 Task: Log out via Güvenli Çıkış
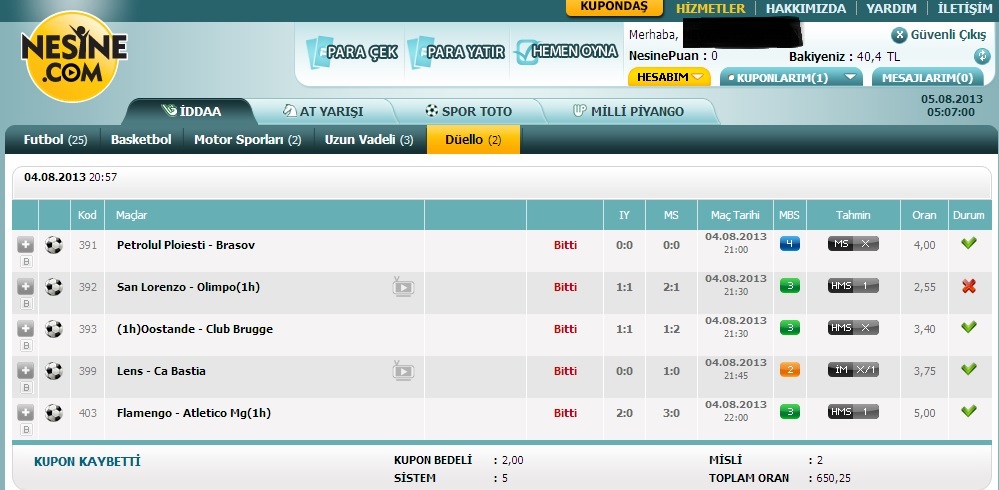(x=938, y=35)
